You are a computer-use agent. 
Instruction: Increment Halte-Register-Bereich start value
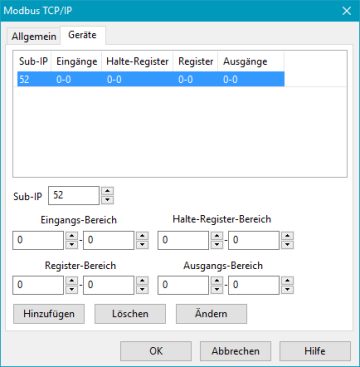pyautogui.click(x=217, y=236)
